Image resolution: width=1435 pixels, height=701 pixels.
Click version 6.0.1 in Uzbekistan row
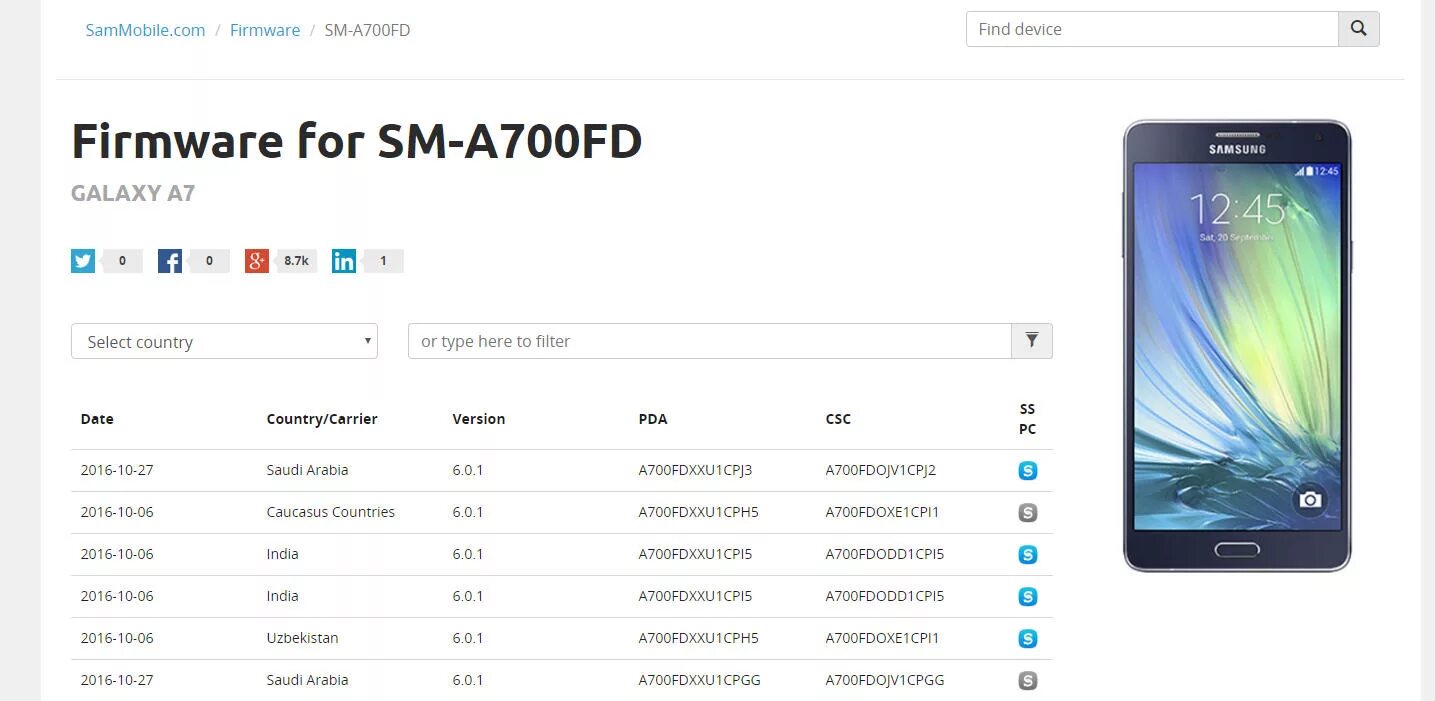coord(468,638)
